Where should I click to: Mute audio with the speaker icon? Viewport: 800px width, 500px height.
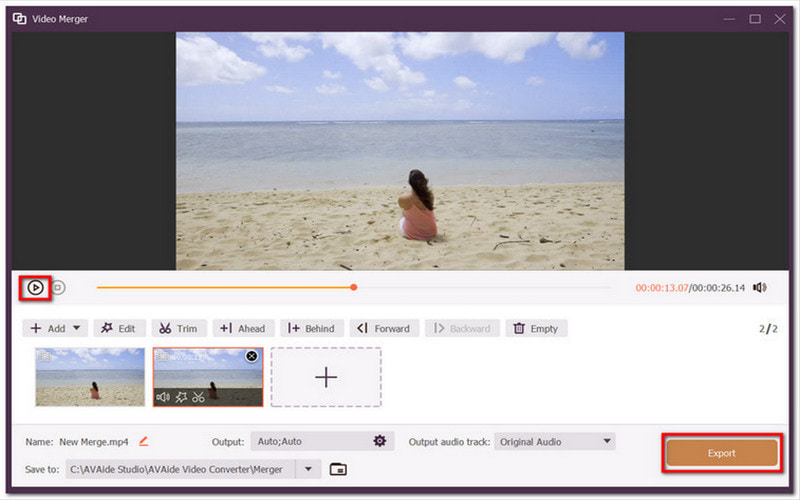[x=760, y=288]
